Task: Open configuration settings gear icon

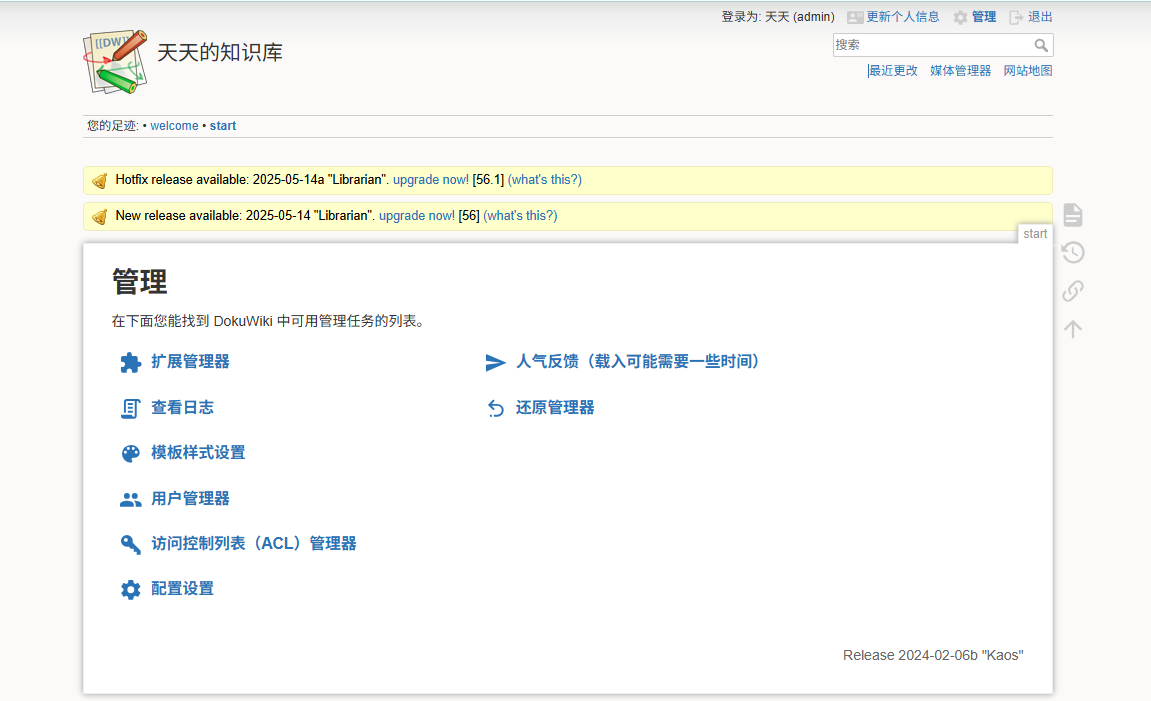Action: click(x=131, y=589)
